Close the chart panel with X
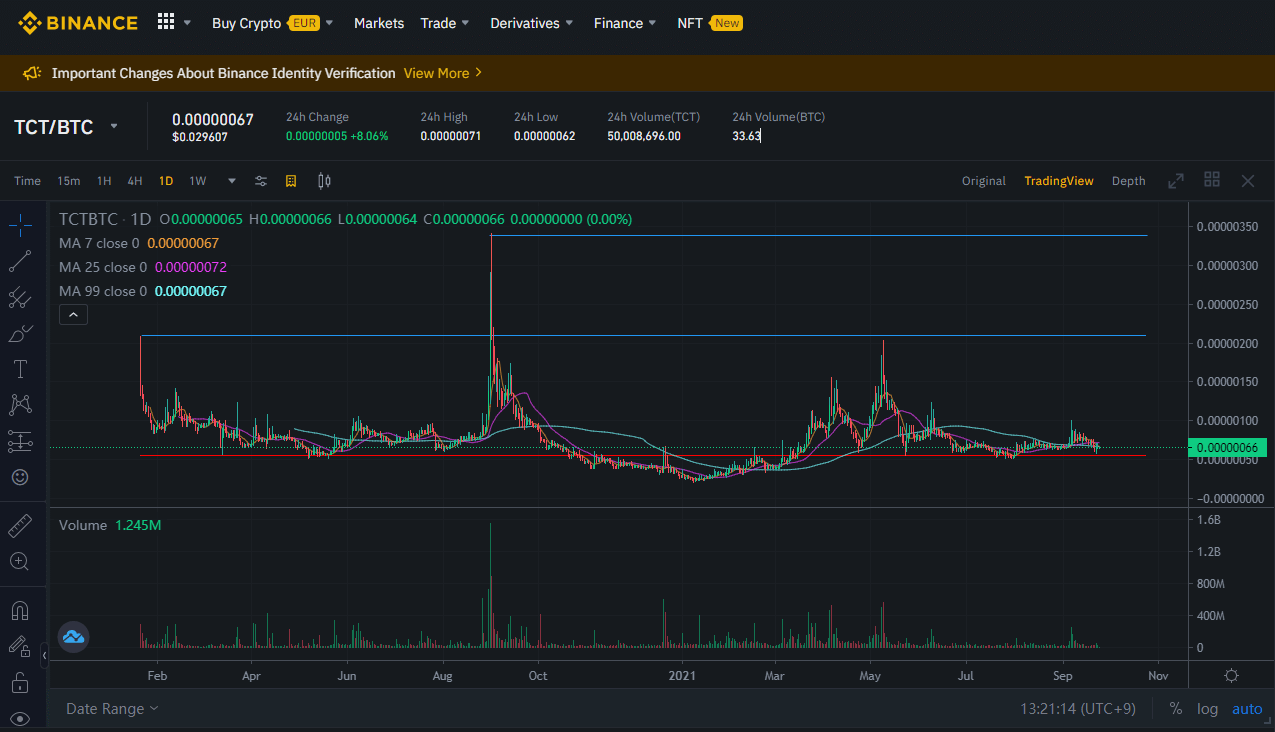 1248,181
